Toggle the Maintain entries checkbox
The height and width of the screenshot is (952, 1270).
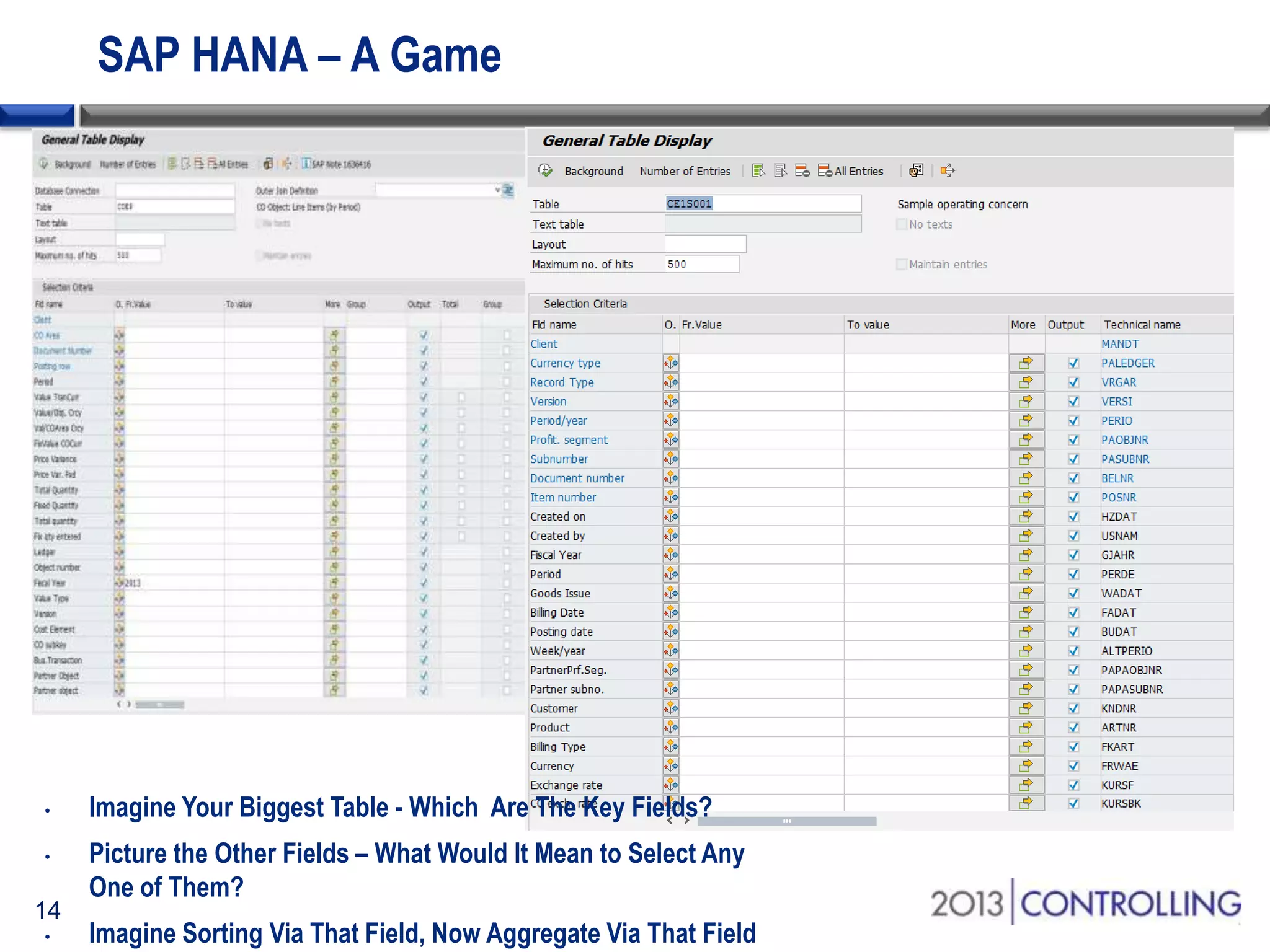coord(902,265)
